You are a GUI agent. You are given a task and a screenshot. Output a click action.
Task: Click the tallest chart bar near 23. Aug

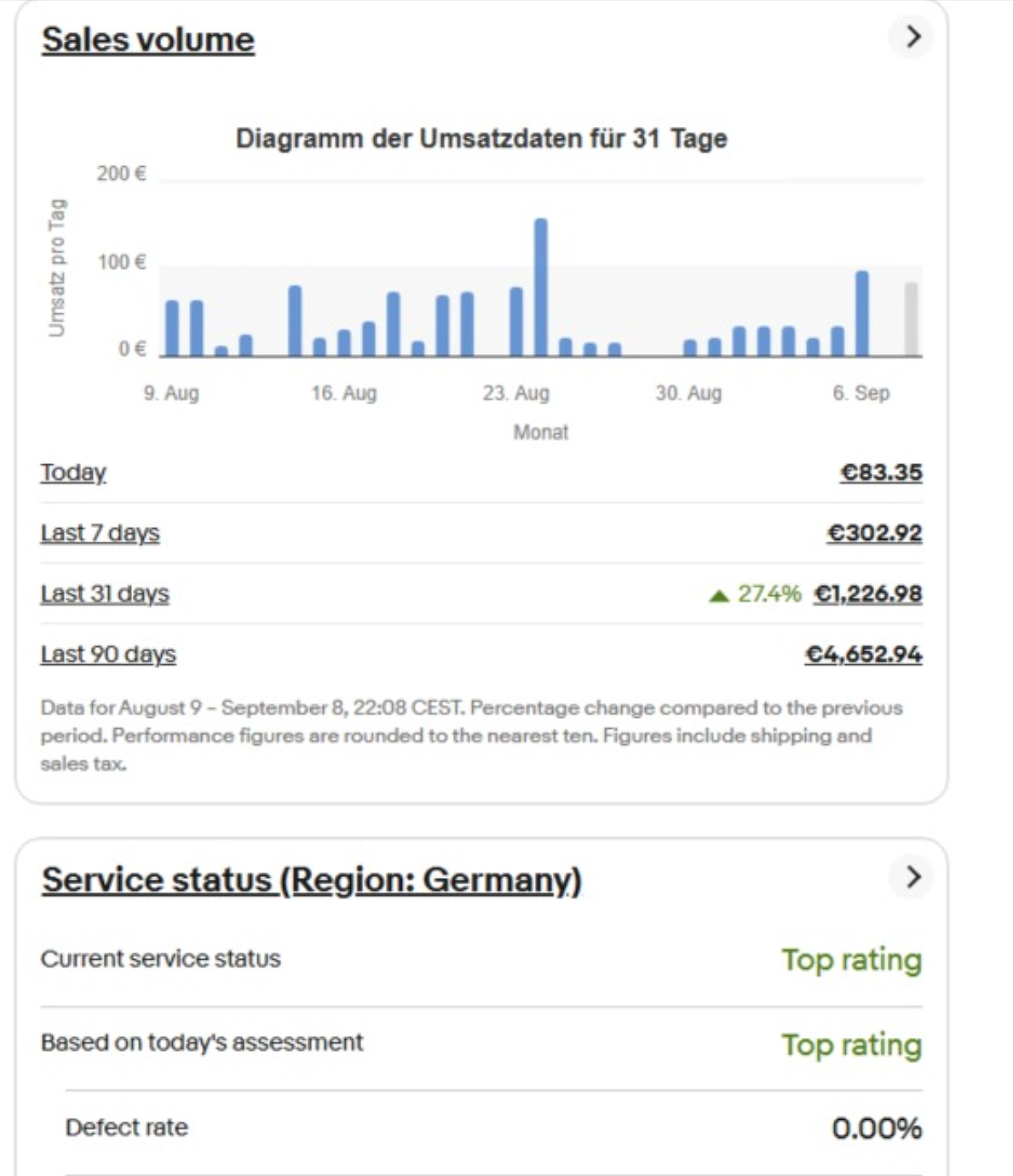(x=540, y=287)
